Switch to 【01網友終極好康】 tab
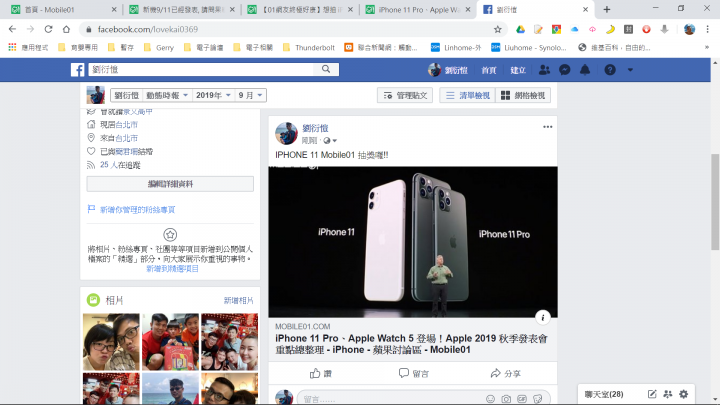 300,9
